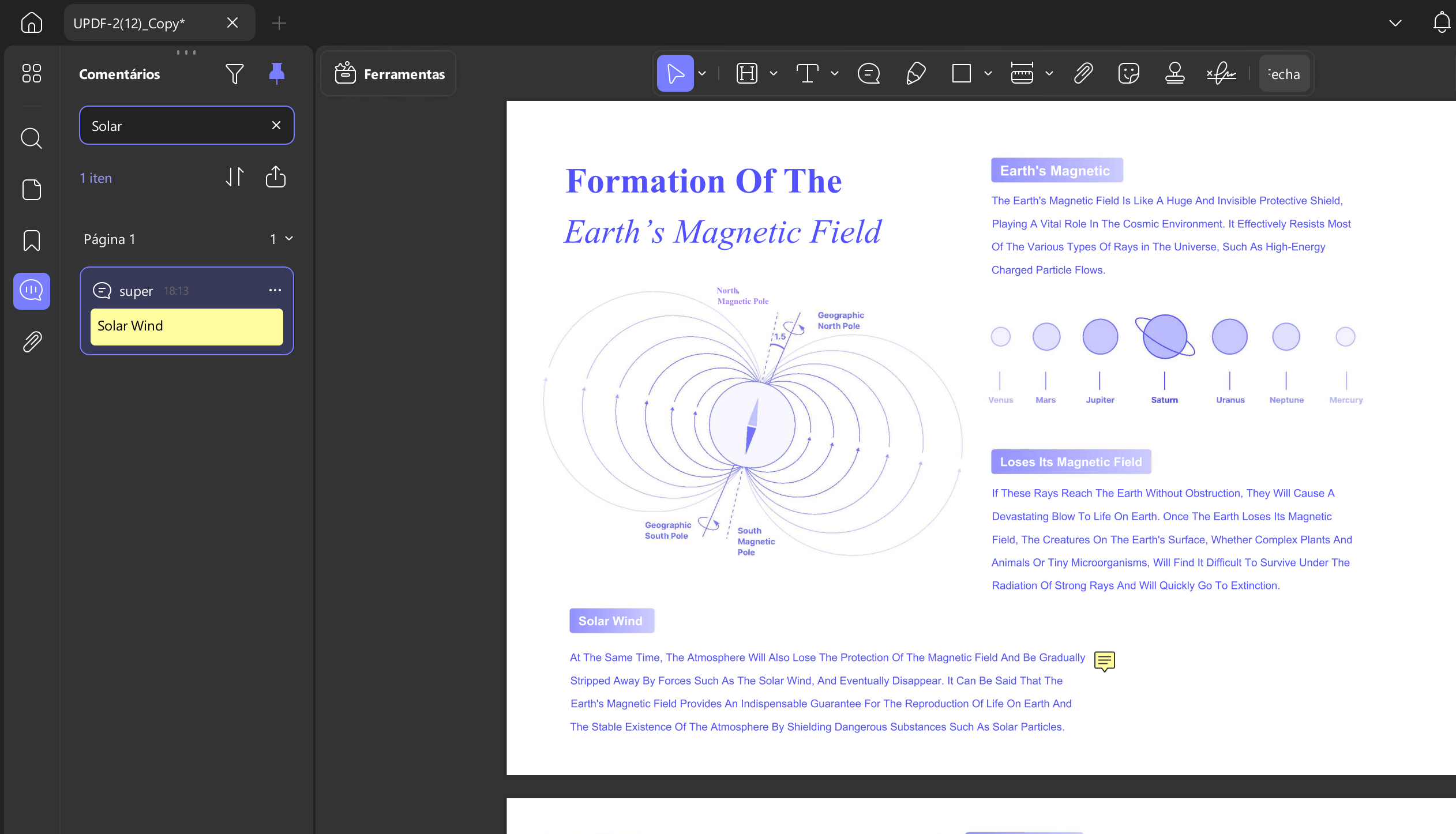Select the attach file paperclip tool

1083,73
